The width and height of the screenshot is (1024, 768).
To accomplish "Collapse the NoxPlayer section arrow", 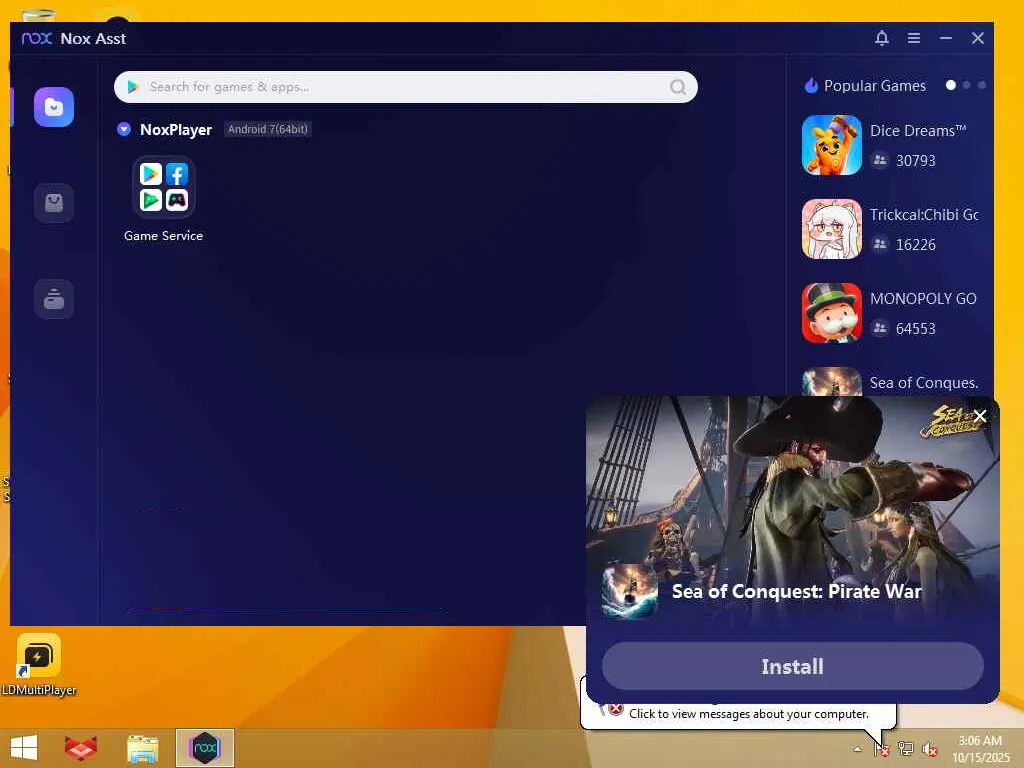I will point(123,129).
